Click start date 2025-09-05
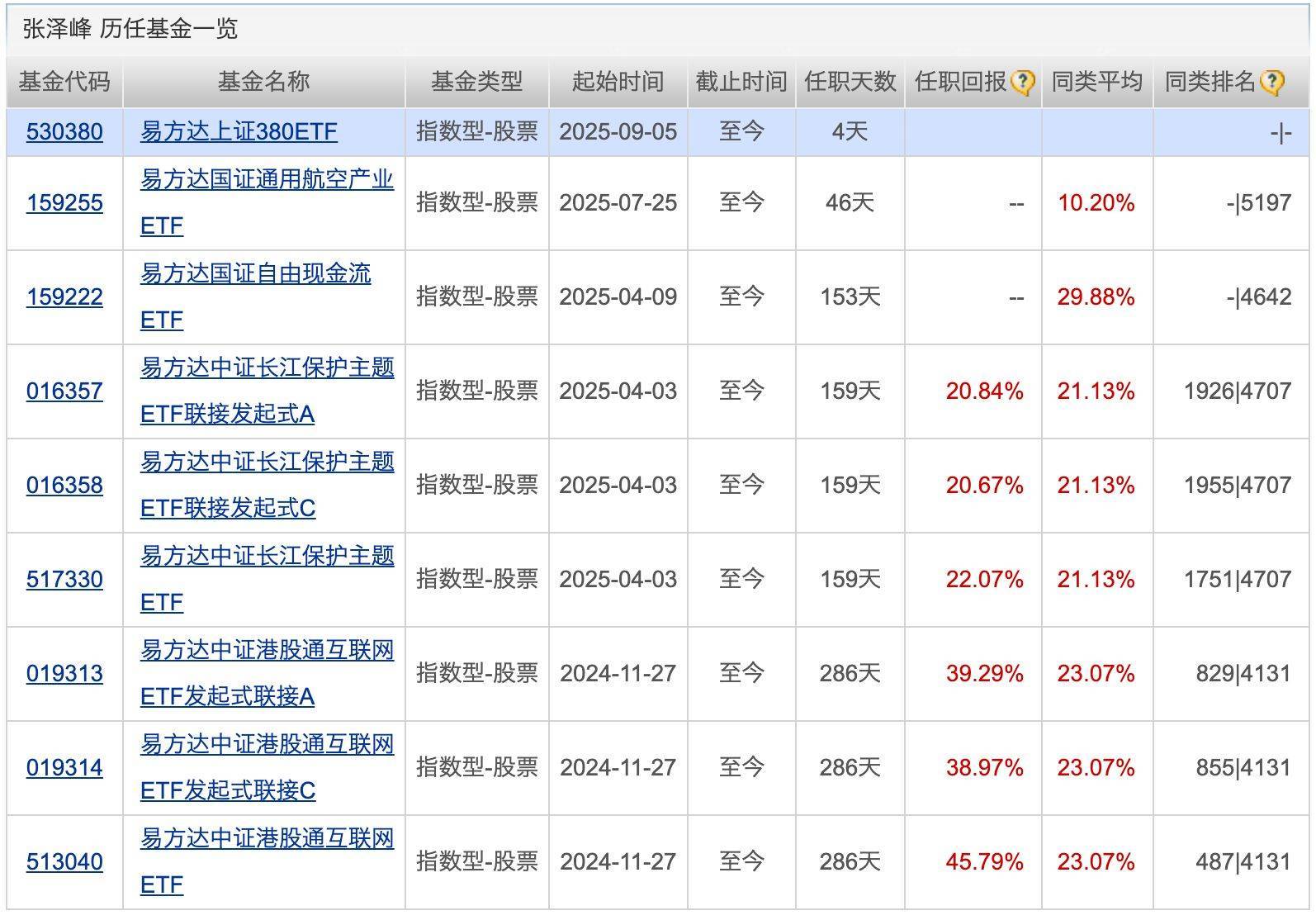This screenshot has width=1316, height=920. [618, 131]
